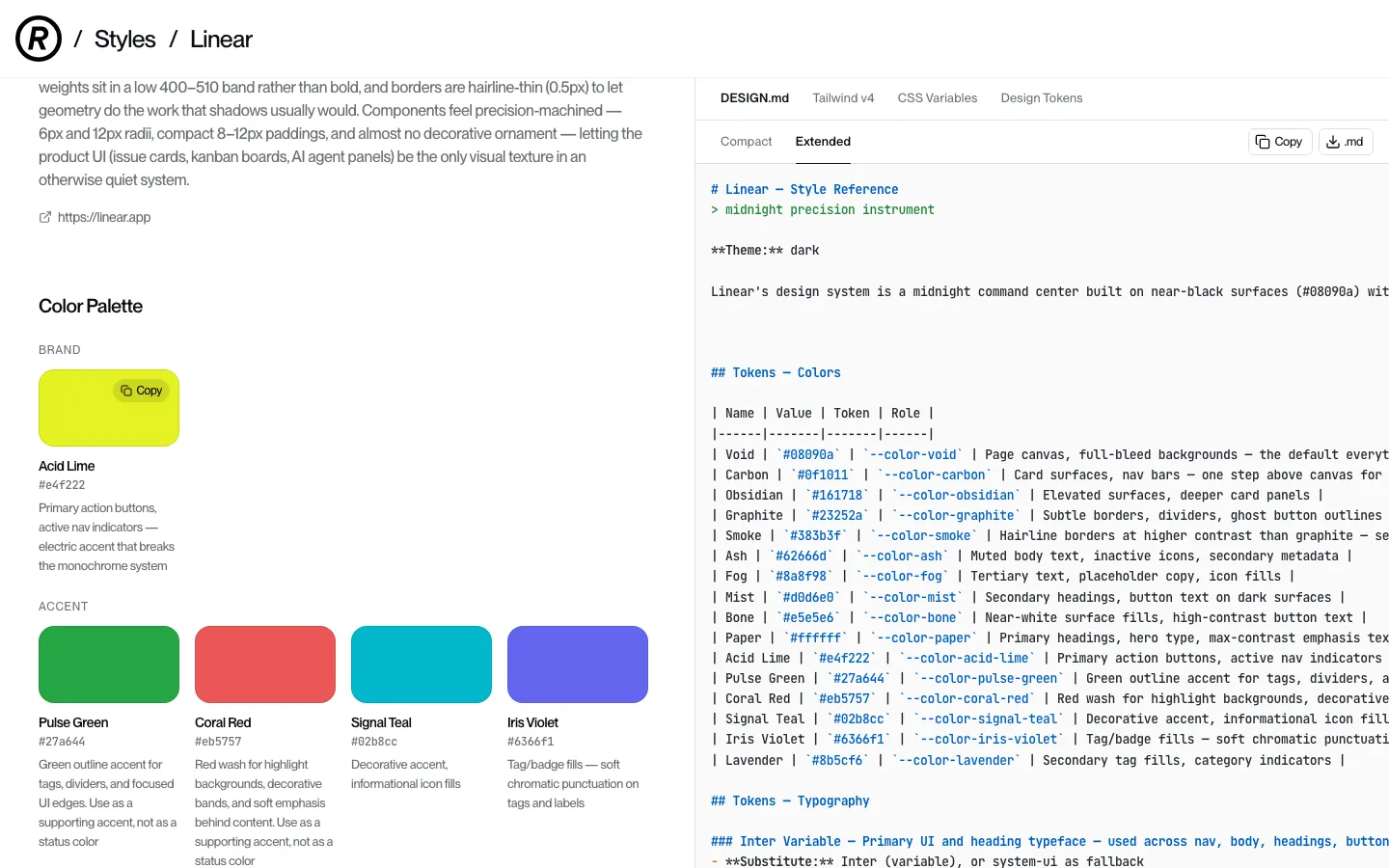Screen dimensions: 1389x868
Task: Open the external link icon beside linear.app
Action: [x=45, y=217]
